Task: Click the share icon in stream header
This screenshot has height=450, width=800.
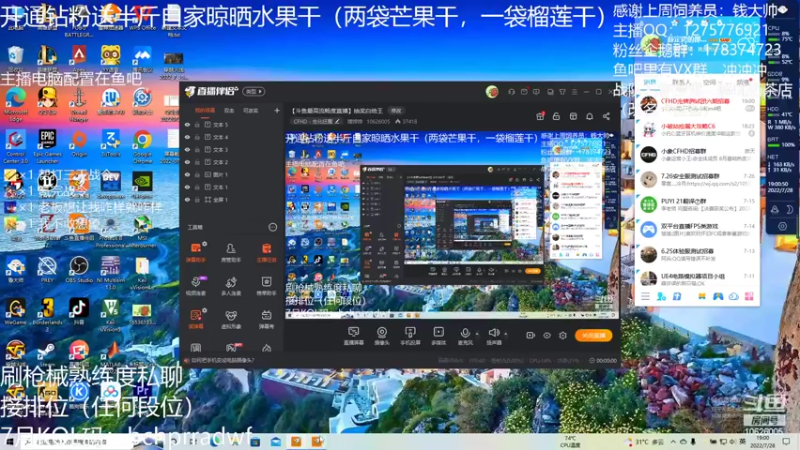Action: pyautogui.click(x=606, y=116)
